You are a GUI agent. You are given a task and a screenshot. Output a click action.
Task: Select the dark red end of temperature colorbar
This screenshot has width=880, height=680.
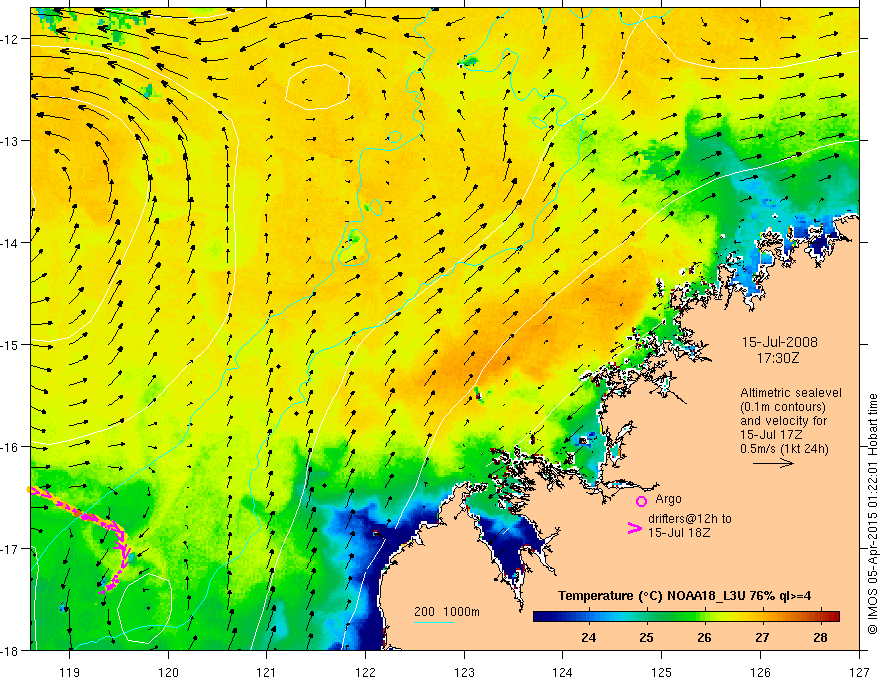pos(831,616)
